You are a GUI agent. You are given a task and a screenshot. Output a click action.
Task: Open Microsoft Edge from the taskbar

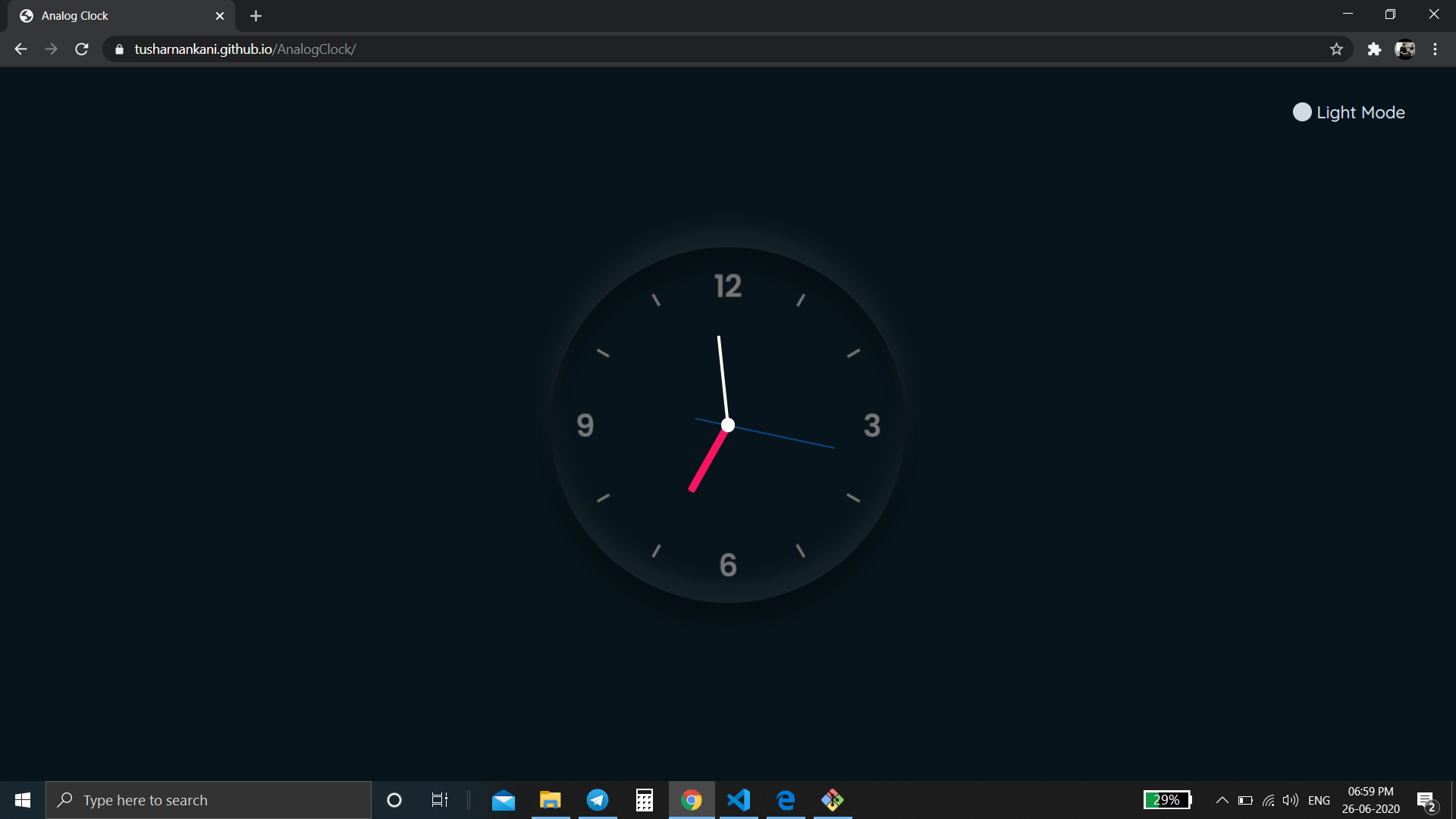pos(786,799)
